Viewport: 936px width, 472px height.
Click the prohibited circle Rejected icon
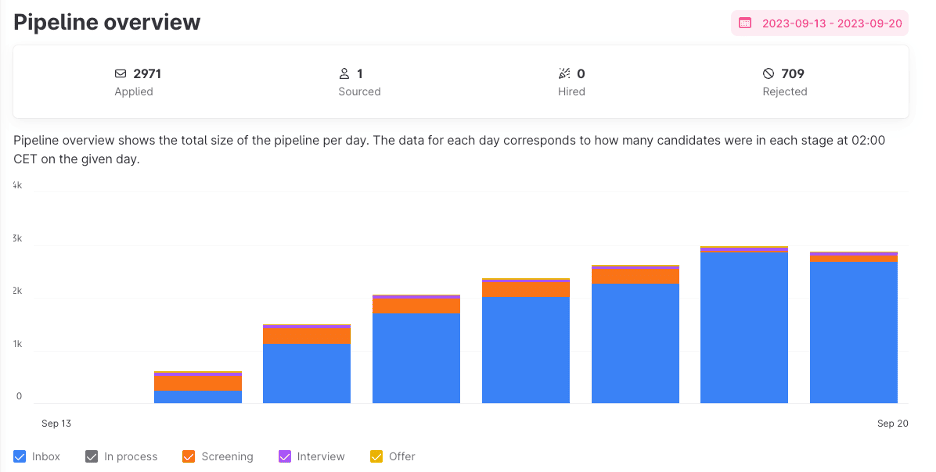point(768,73)
